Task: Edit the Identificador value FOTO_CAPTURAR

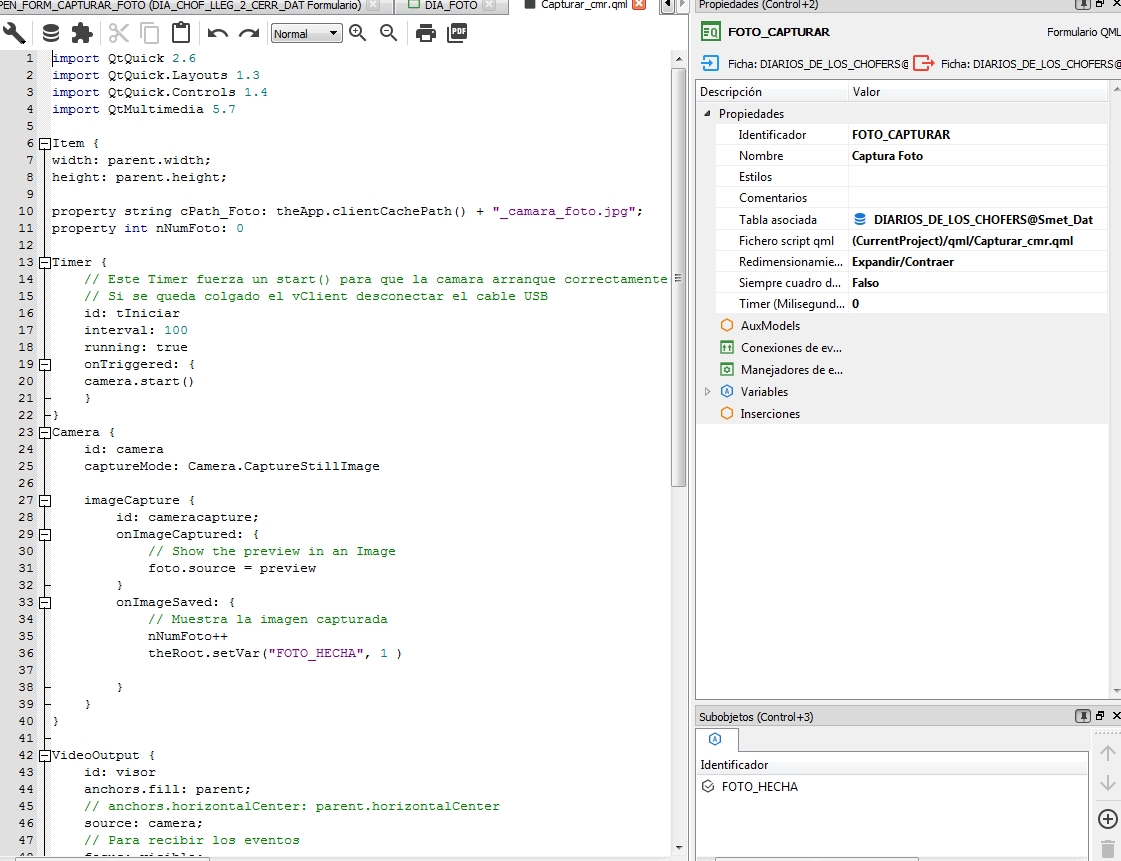Action: [x=977, y=135]
